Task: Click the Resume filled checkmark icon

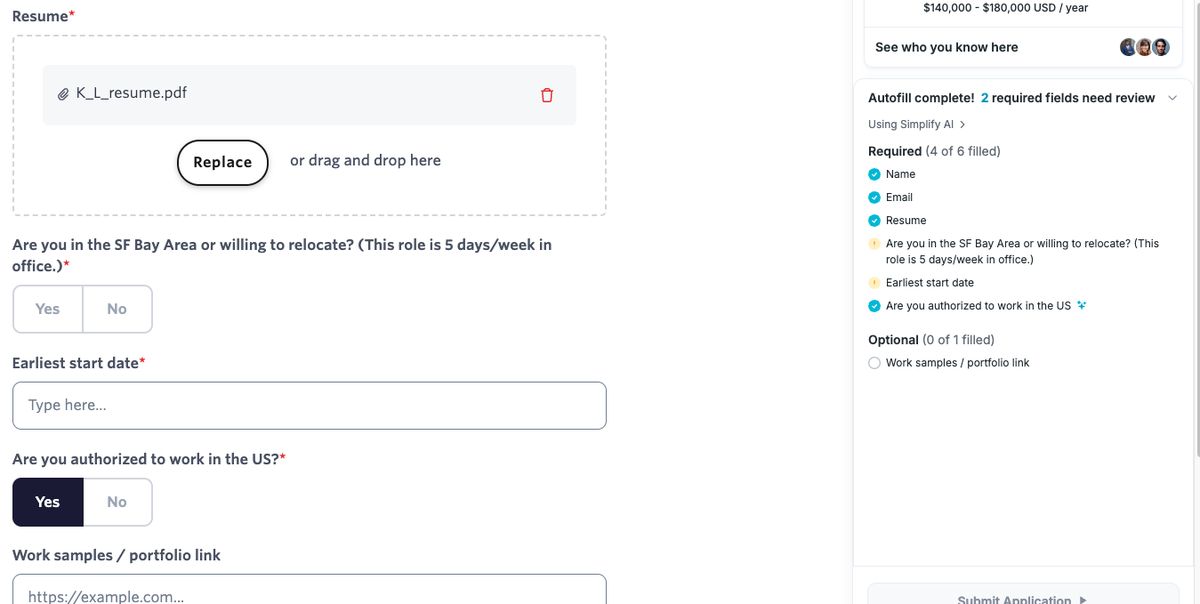Action: click(874, 220)
